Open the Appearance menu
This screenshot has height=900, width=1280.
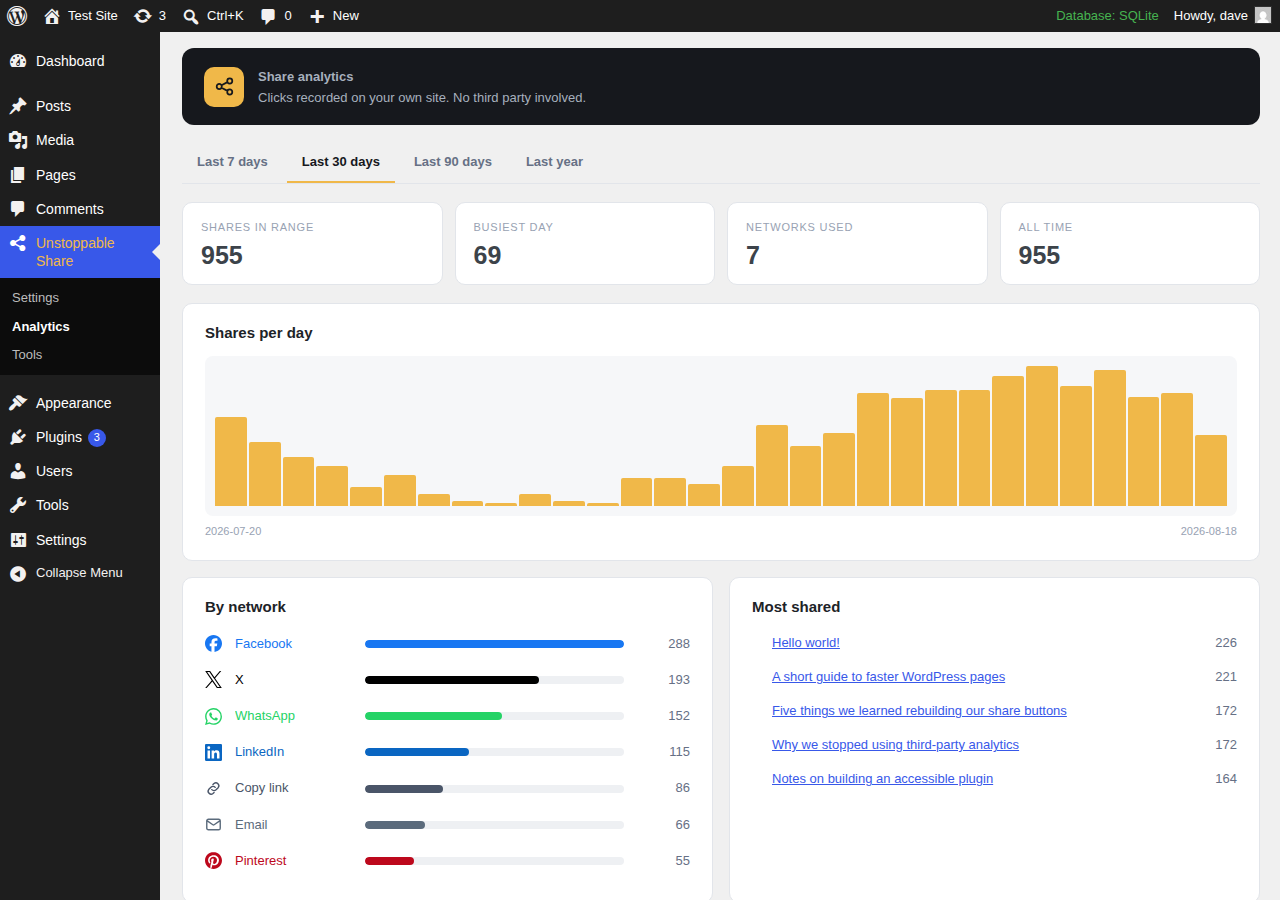80,403
